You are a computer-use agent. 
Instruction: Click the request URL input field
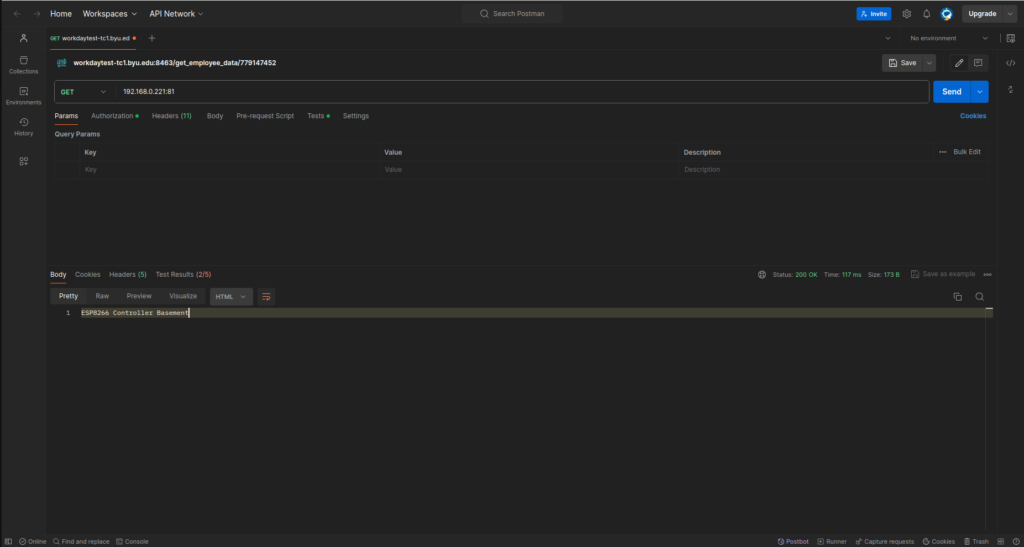pos(522,92)
